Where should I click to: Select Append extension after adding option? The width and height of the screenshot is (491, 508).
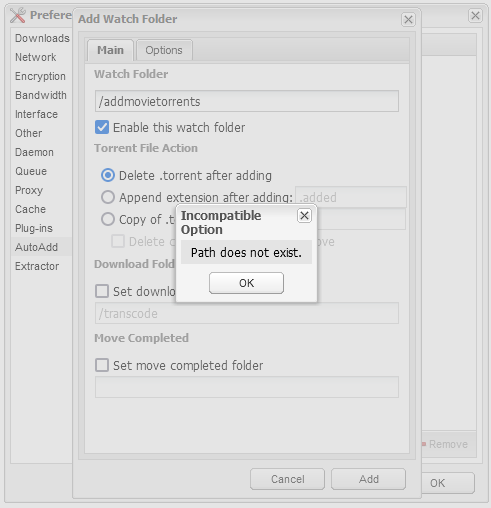tap(108, 197)
